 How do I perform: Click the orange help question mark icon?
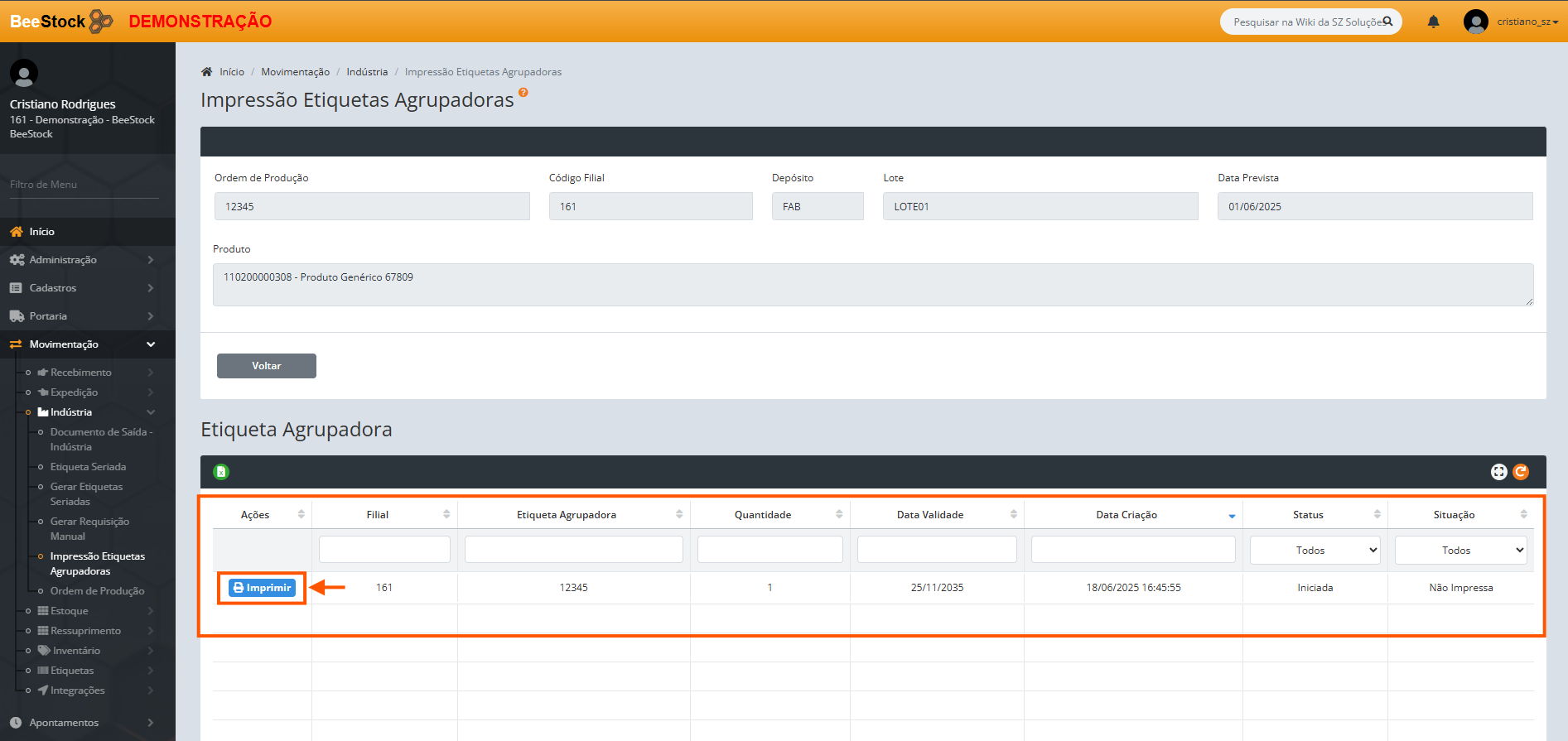[x=523, y=93]
